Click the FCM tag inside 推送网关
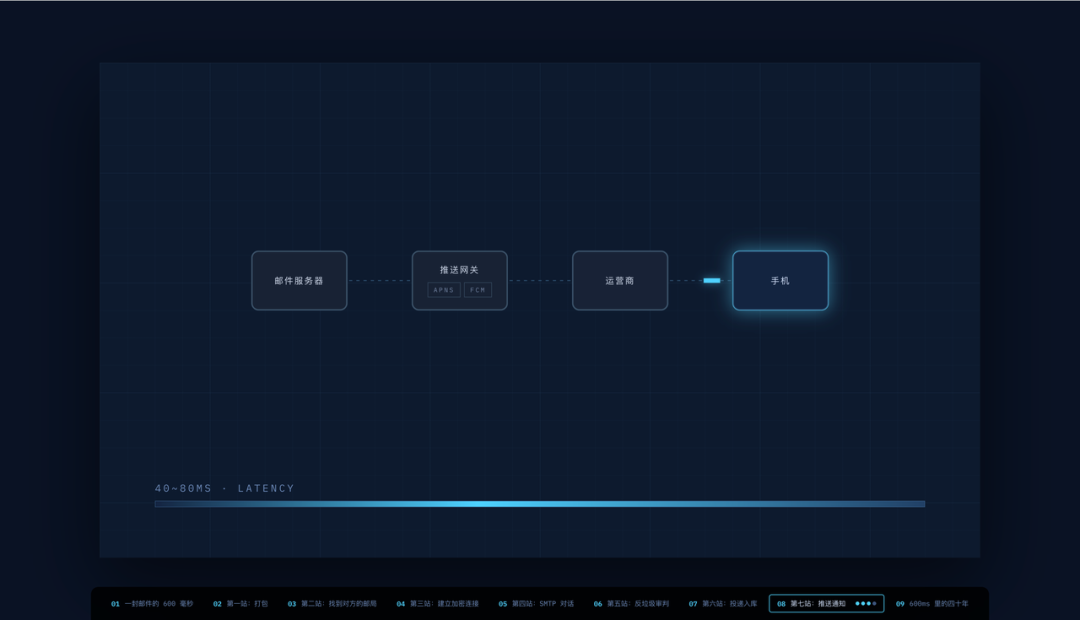 click(477, 290)
